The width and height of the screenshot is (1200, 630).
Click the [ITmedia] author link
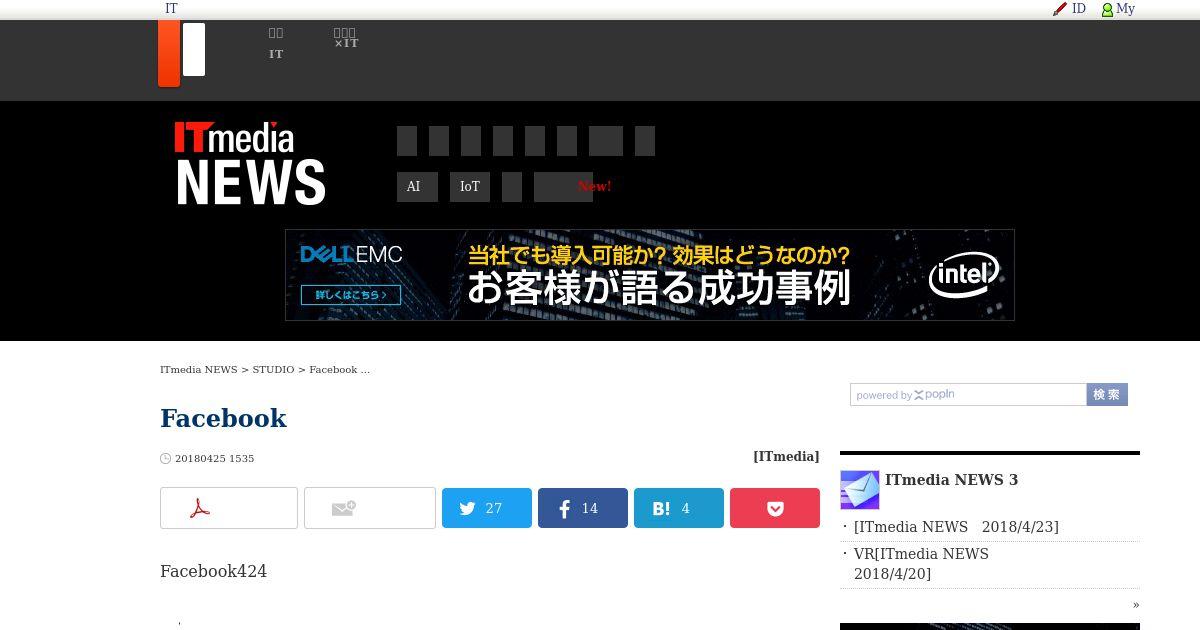tap(786, 456)
